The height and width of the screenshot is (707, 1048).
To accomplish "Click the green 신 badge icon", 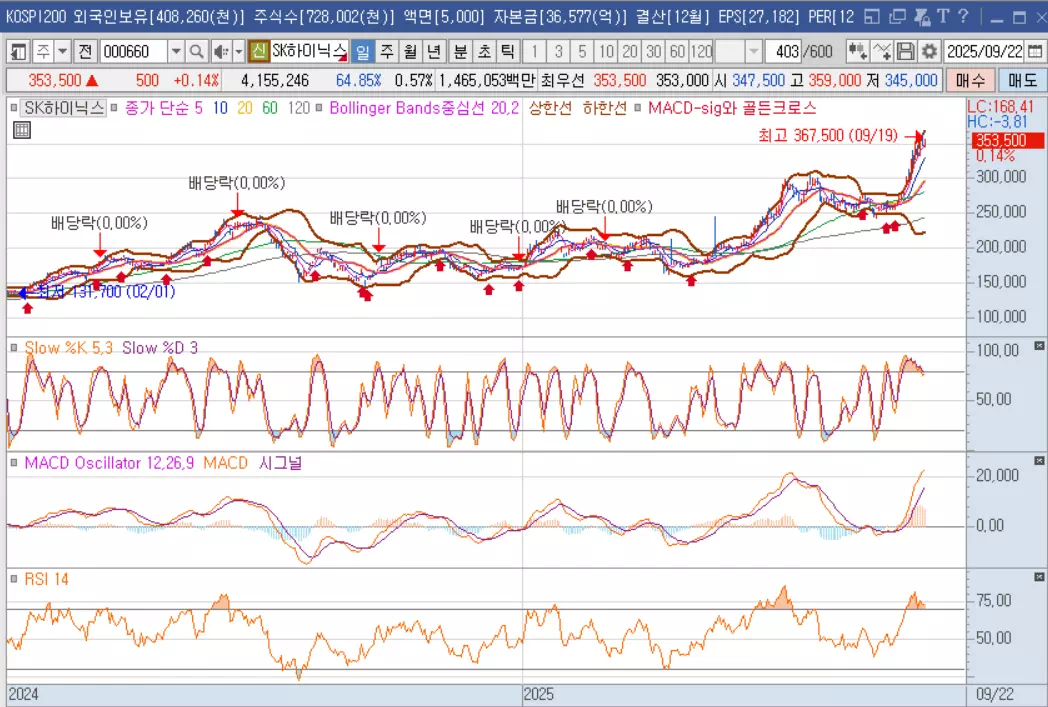I will point(259,51).
